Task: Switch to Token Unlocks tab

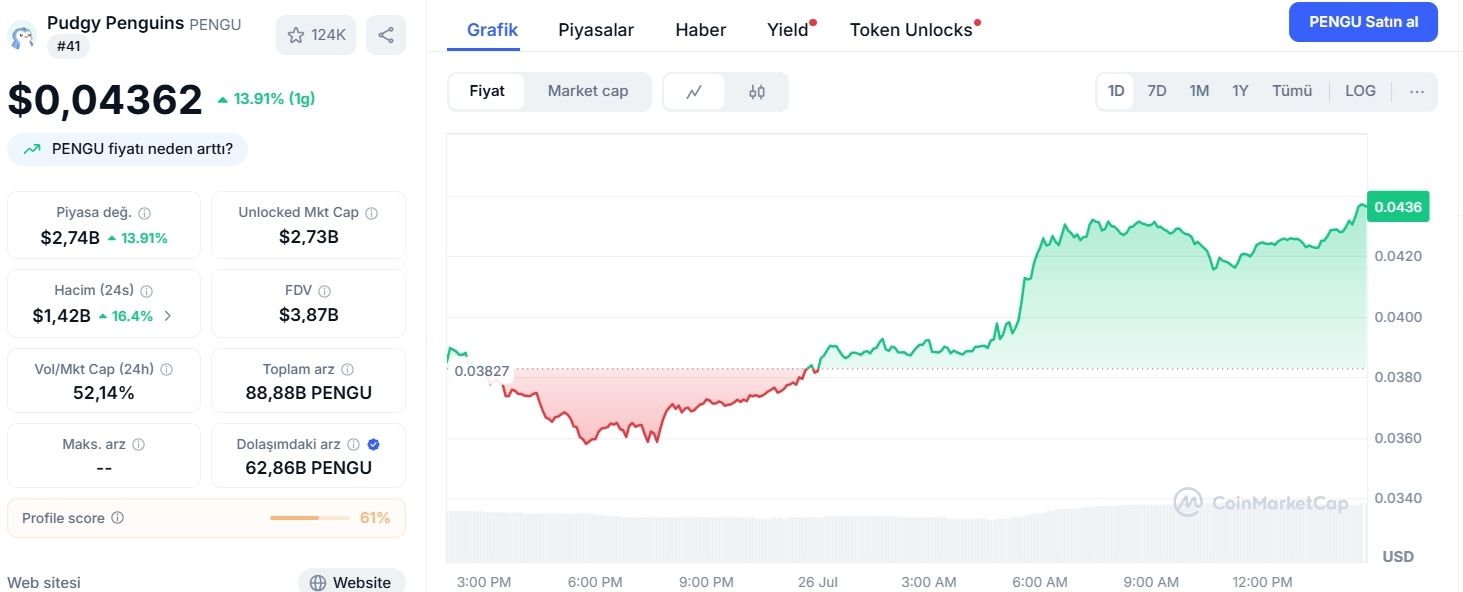Action: 911,30
